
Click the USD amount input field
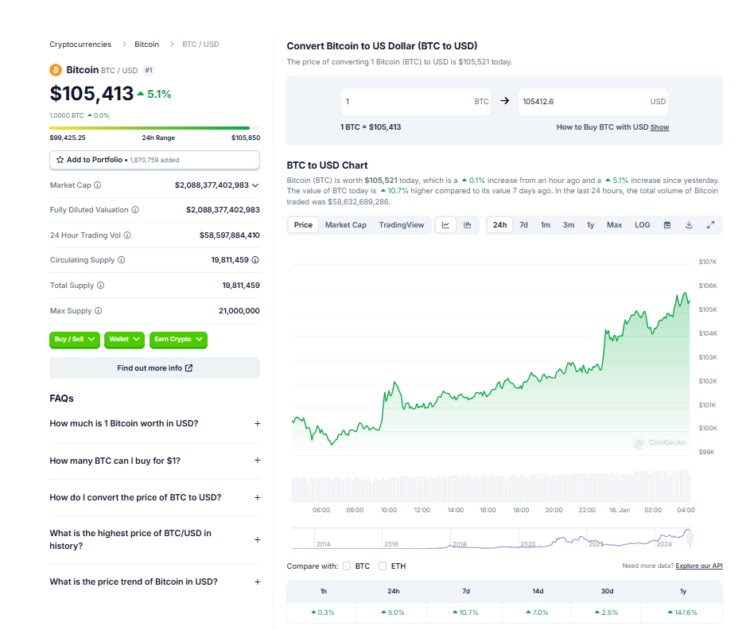click(593, 101)
